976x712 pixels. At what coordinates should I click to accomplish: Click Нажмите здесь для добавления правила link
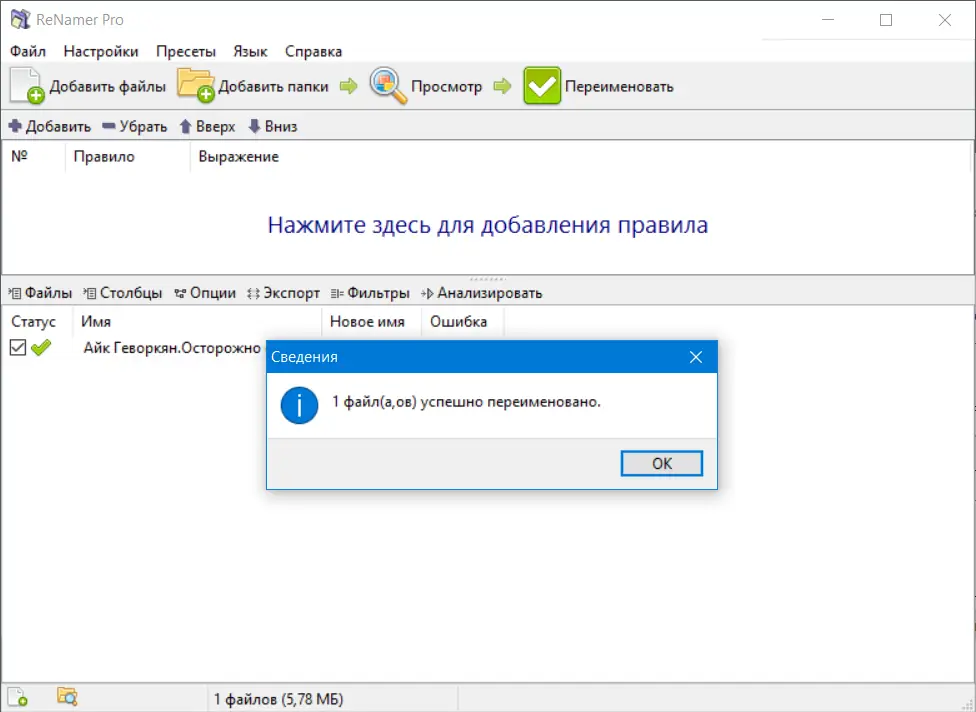click(487, 225)
